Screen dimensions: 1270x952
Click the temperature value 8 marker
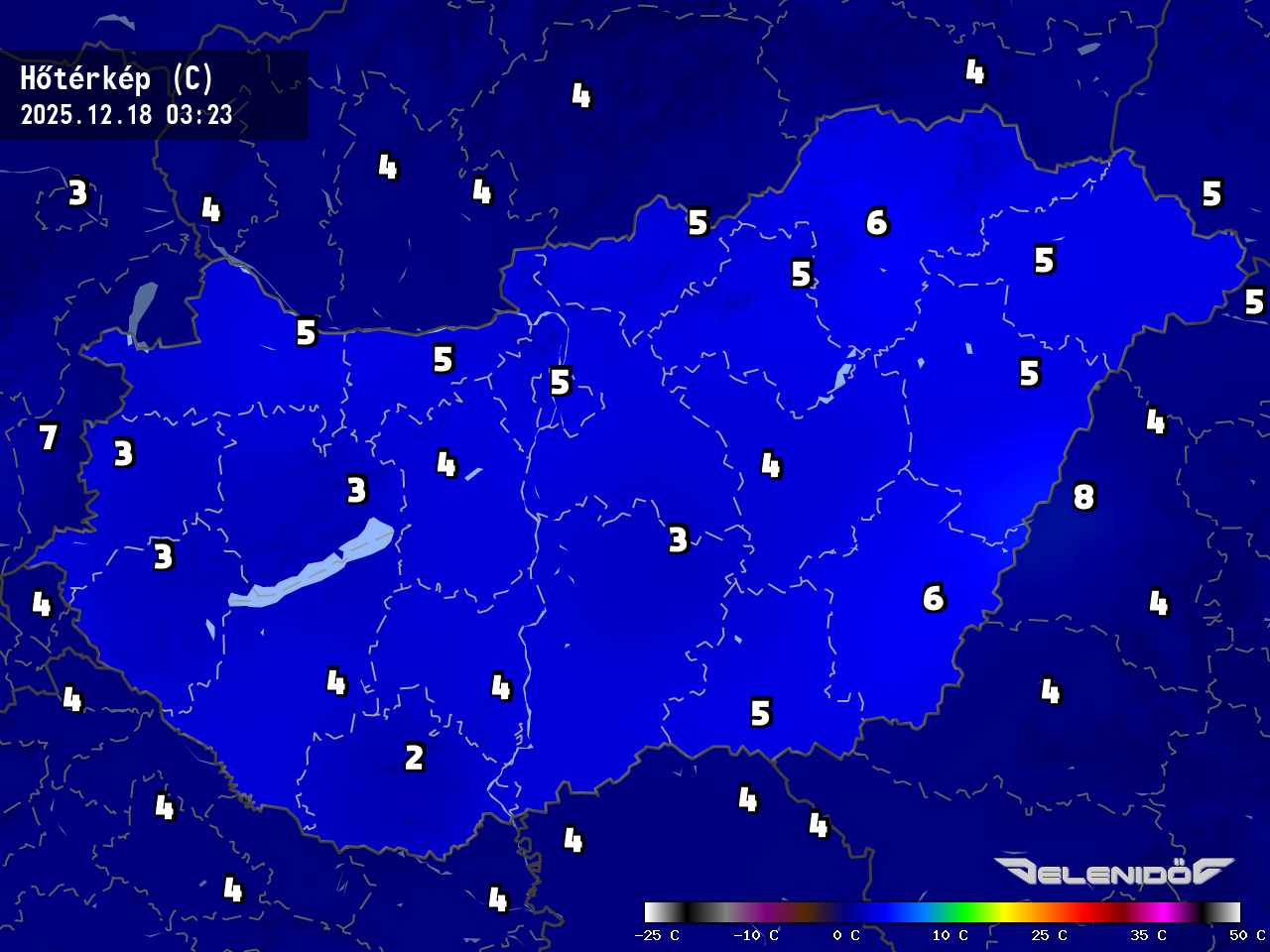pos(1083,496)
